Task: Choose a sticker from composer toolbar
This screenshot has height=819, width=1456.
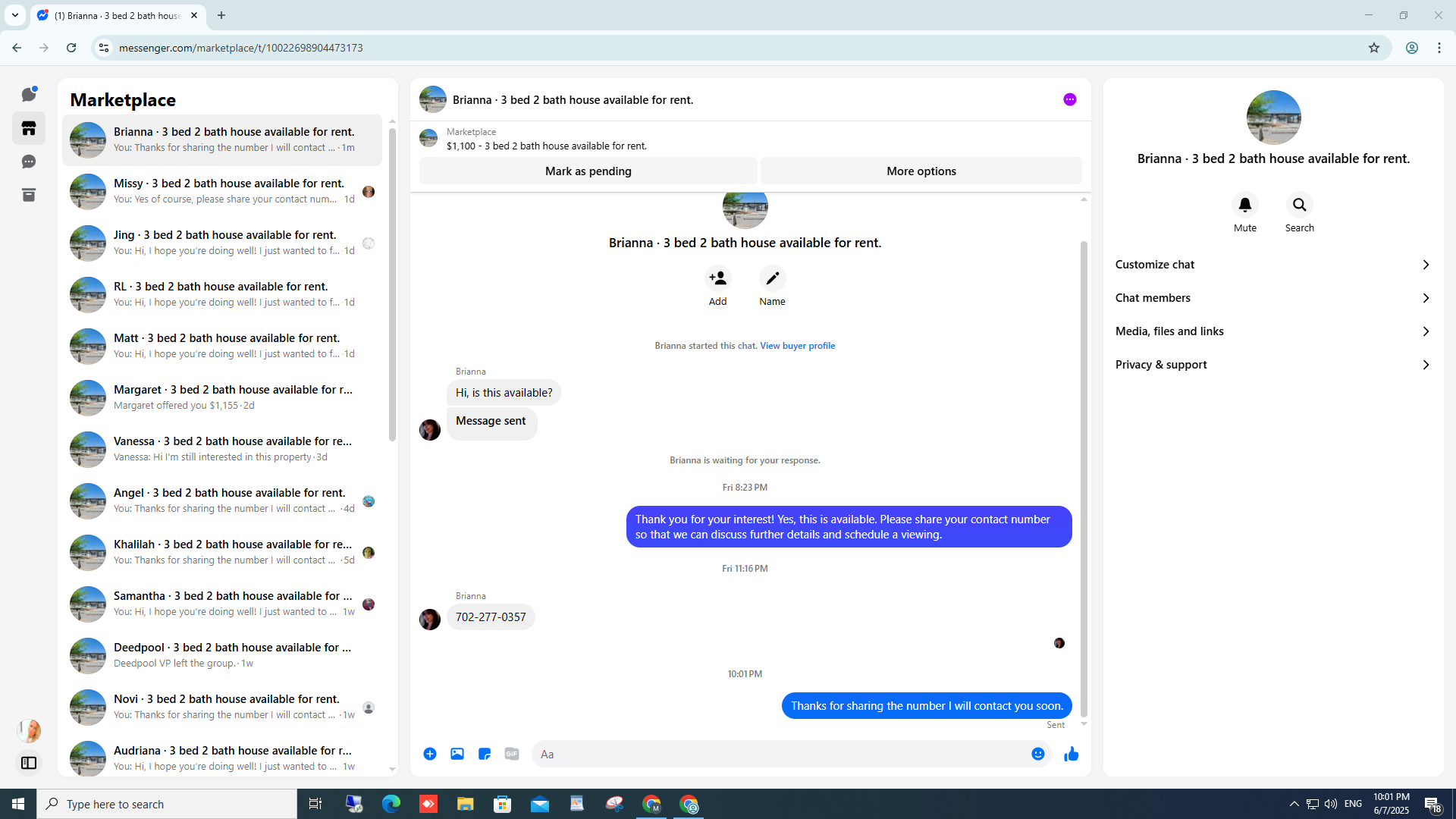Action: point(485,754)
